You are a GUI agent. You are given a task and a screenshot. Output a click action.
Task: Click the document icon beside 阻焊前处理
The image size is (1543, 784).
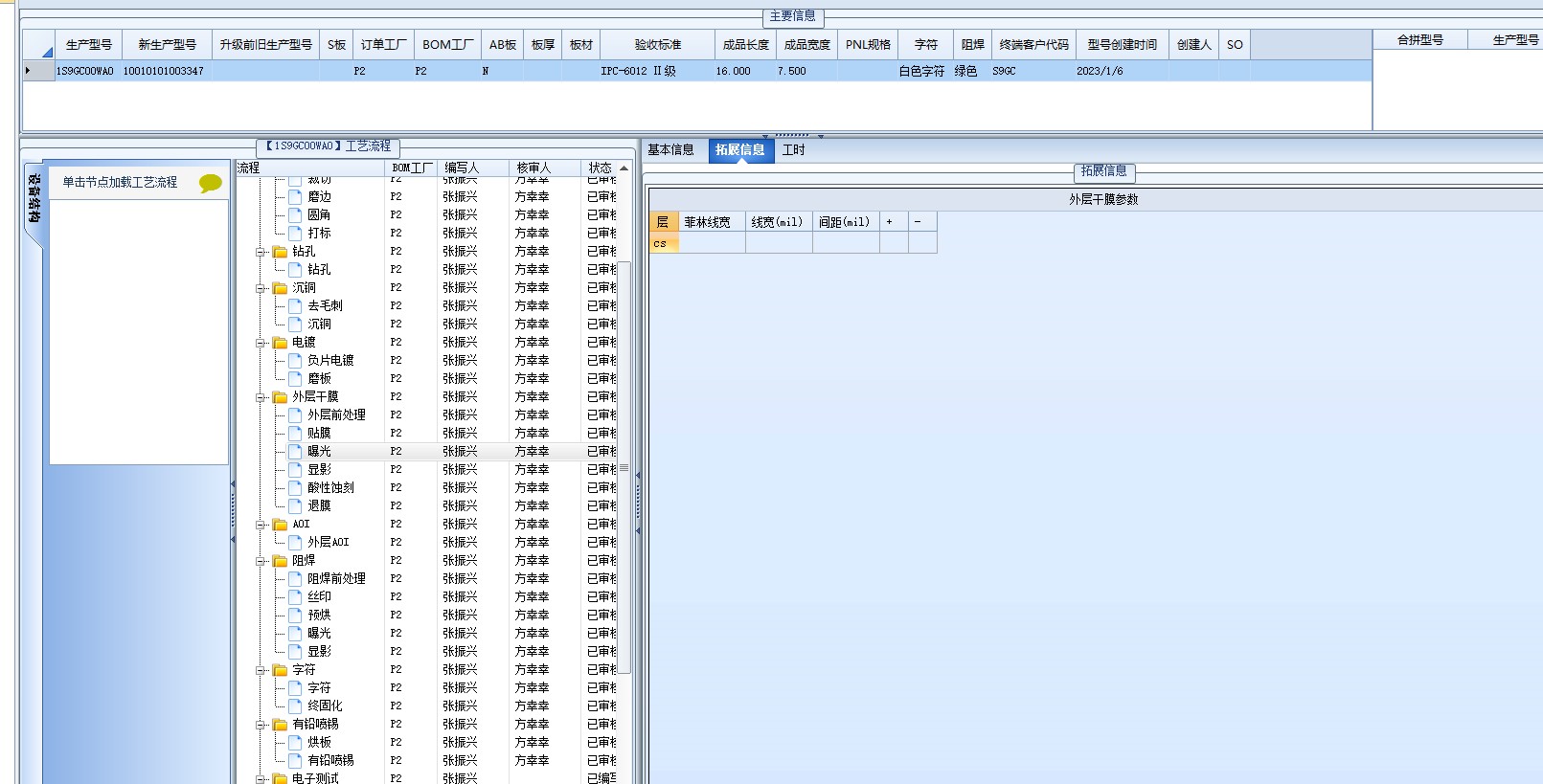296,578
